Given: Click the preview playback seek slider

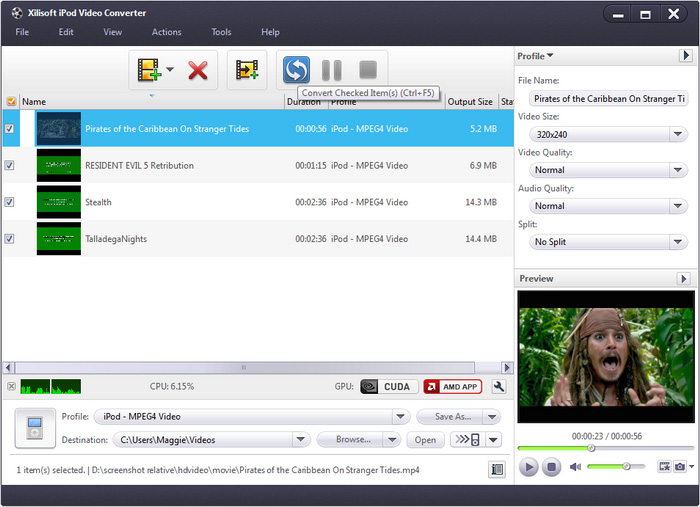Looking at the screenshot, I should click(x=605, y=448).
